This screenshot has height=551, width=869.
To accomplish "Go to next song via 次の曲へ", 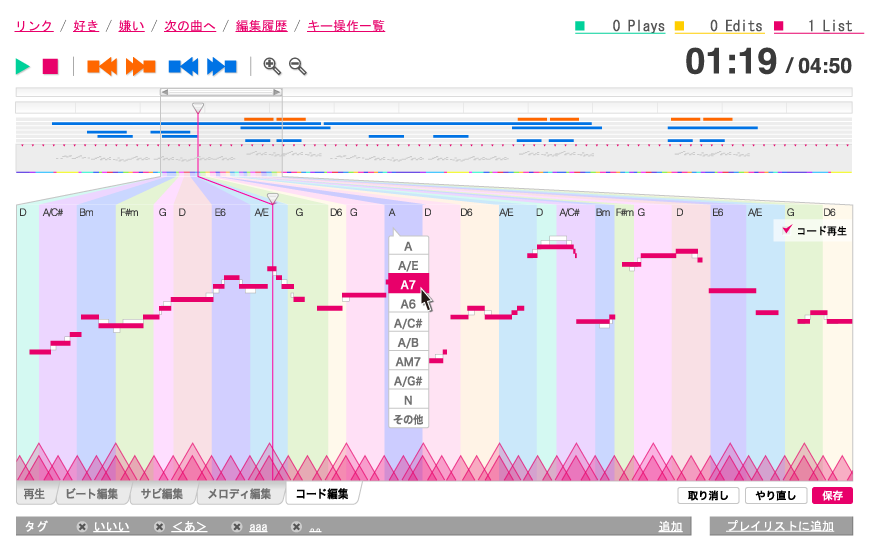I will tap(190, 25).
